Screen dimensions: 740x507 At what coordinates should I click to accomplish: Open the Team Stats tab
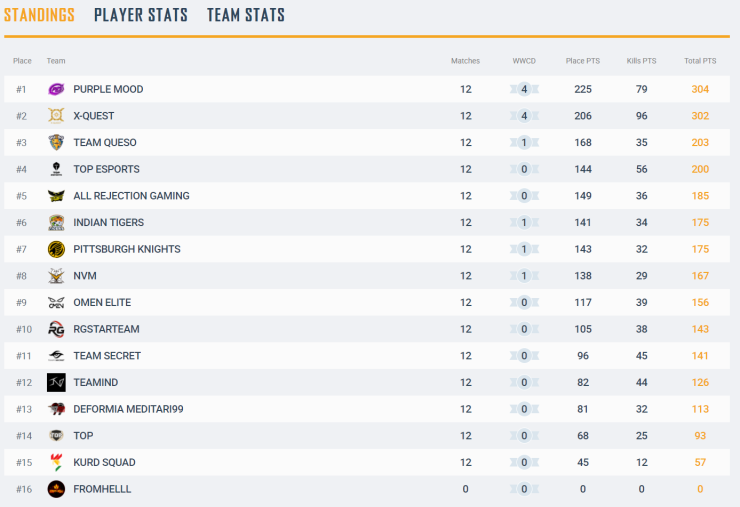(x=246, y=15)
